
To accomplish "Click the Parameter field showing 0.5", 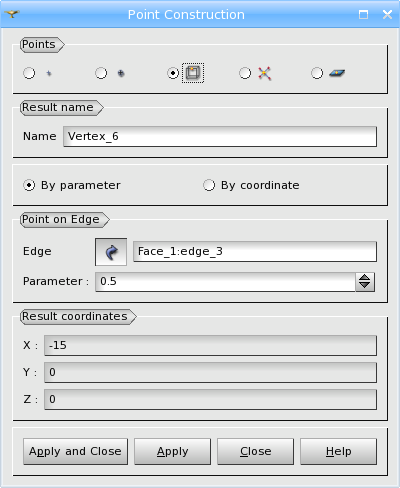I will (225, 282).
